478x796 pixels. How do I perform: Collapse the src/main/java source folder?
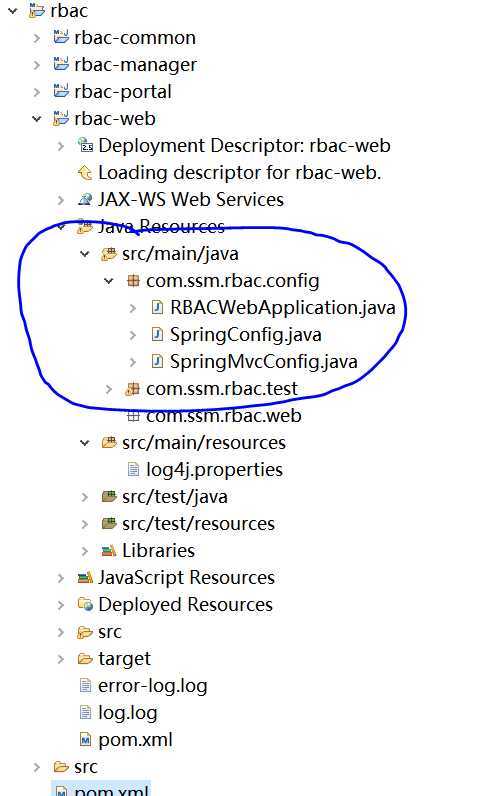pyautogui.click(x=85, y=254)
